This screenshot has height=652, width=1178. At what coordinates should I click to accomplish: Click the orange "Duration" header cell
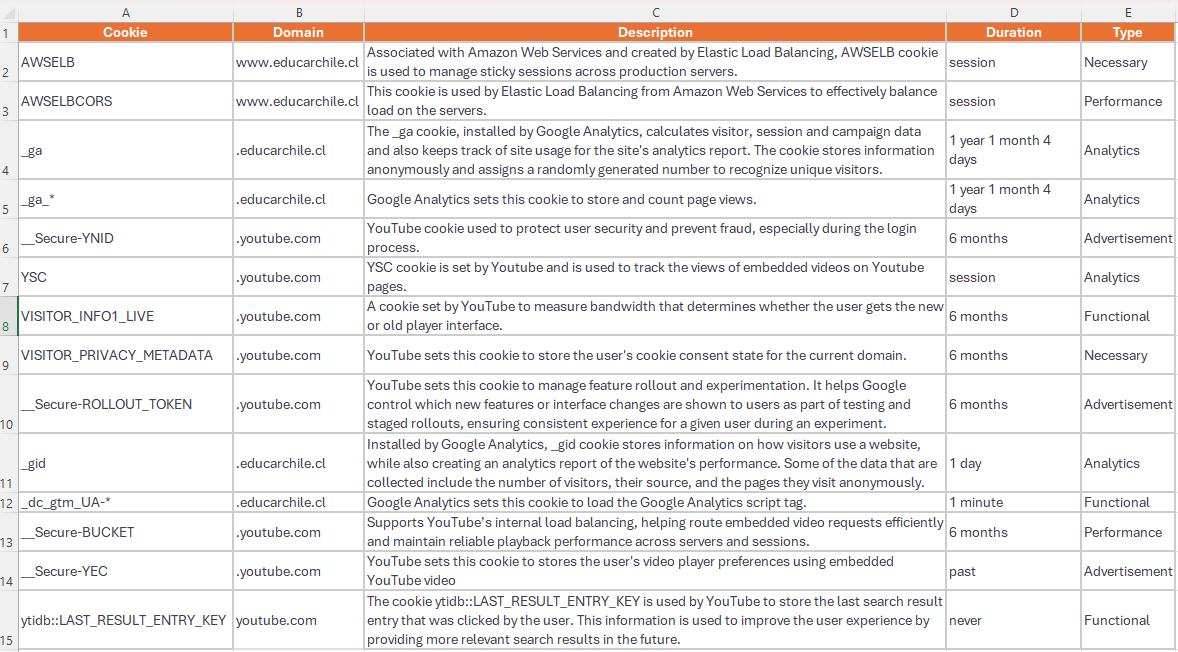click(x=1014, y=32)
